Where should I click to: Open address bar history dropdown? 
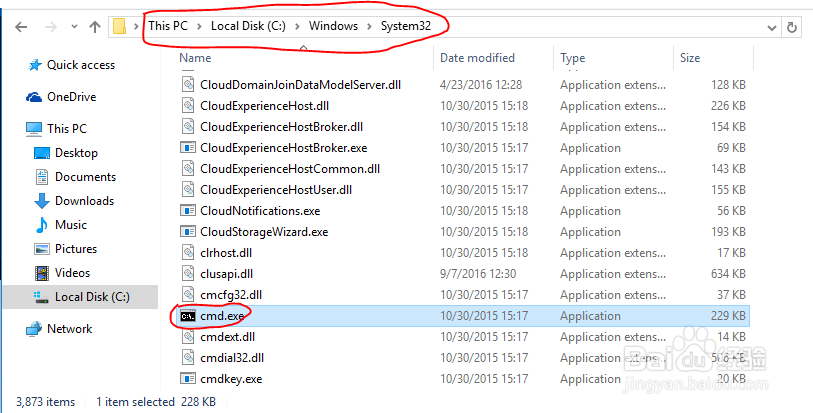[772, 28]
